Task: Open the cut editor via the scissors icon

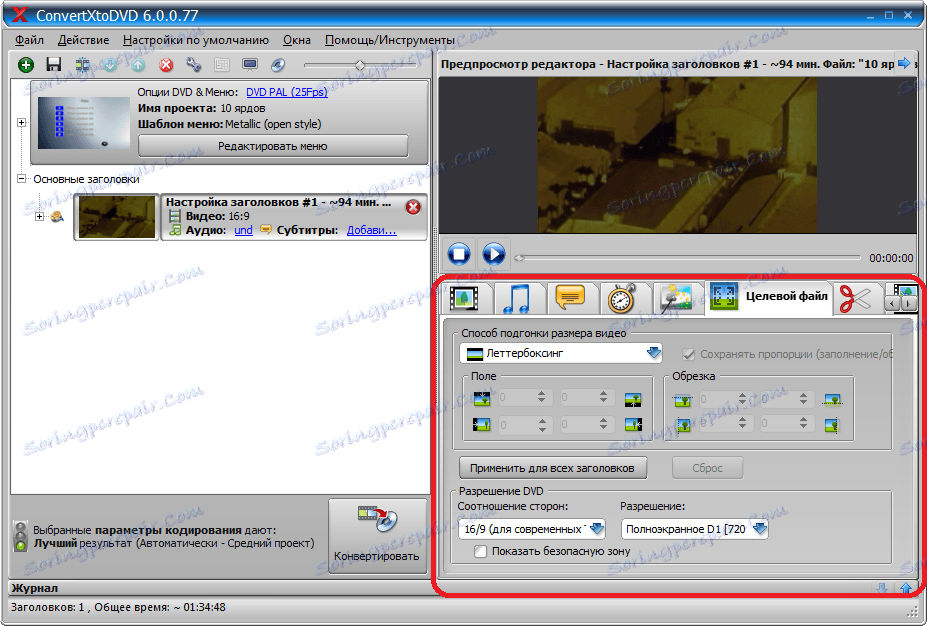Action: click(855, 297)
